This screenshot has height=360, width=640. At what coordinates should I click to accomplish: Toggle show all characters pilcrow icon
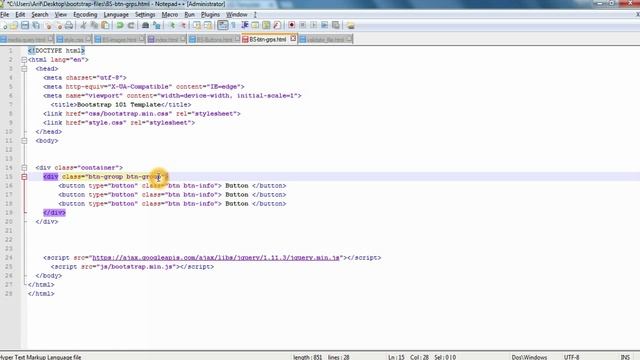234,25
